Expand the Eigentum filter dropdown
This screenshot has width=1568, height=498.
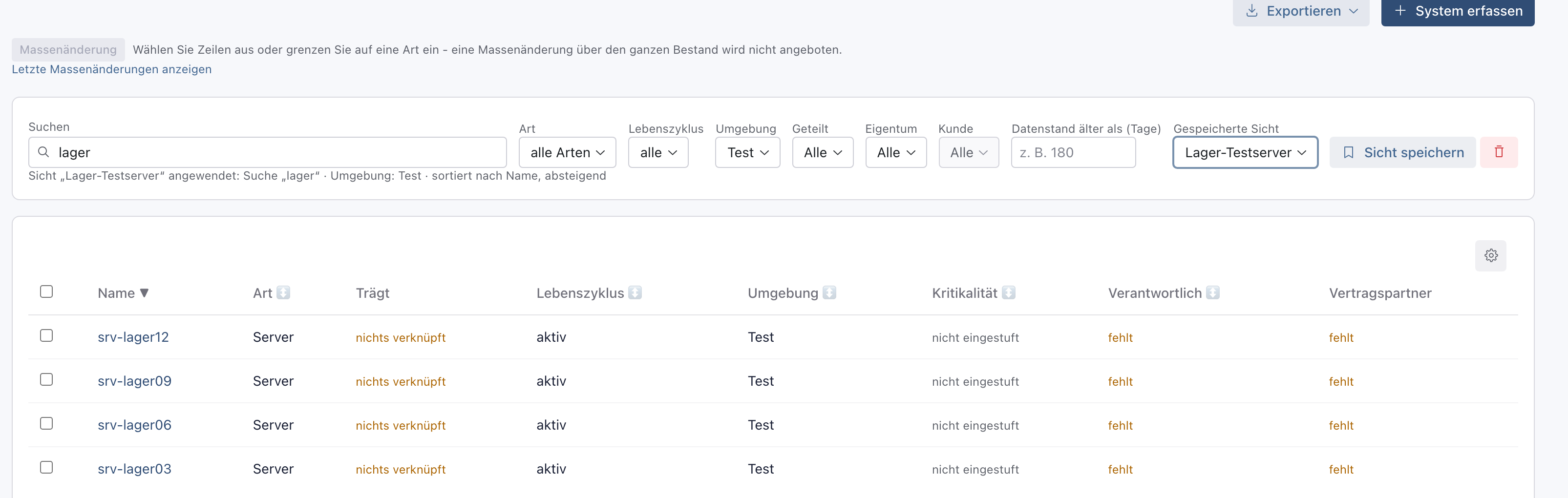(x=895, y=152)
